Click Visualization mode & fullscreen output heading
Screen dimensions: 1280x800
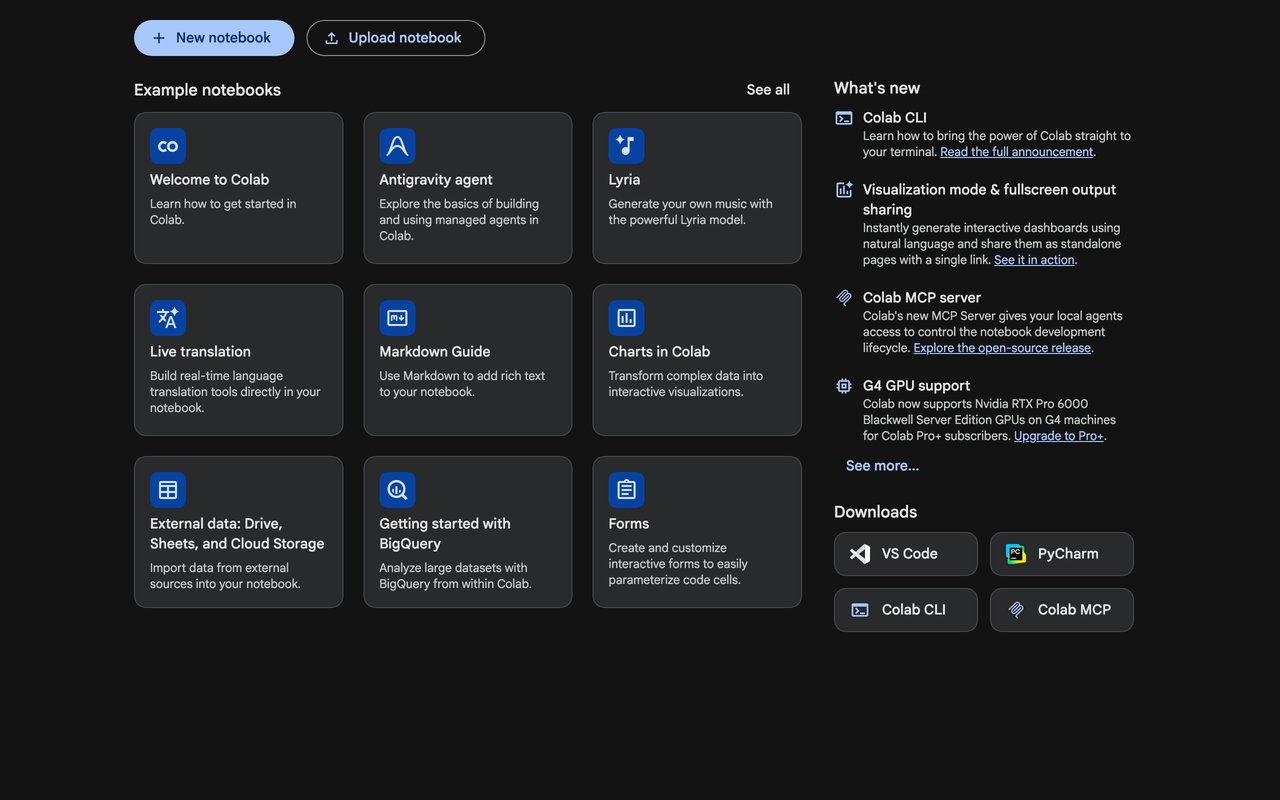coord(989,200)
